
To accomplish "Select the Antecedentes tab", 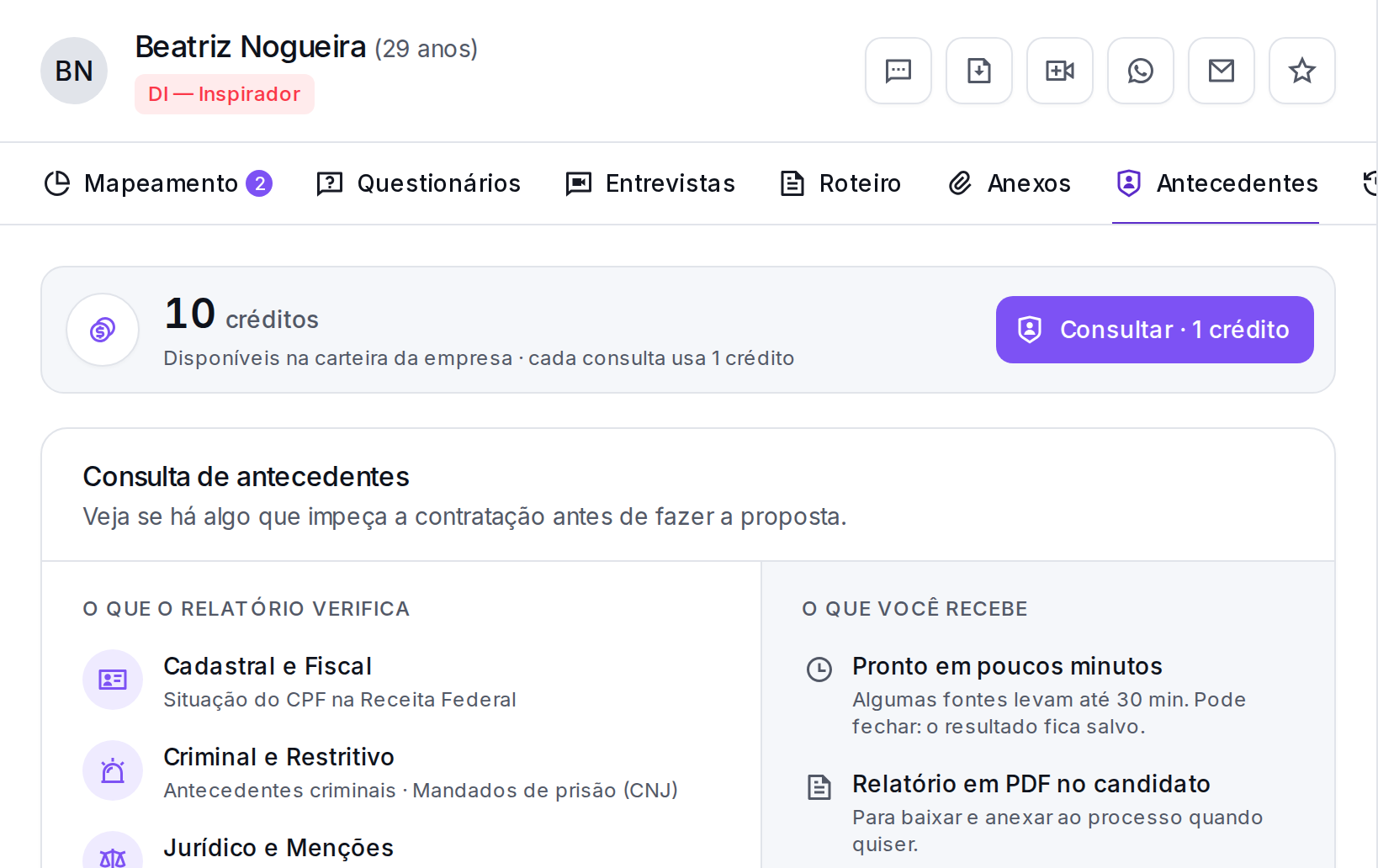I will pyautogui.click(x=1216, y=183).
